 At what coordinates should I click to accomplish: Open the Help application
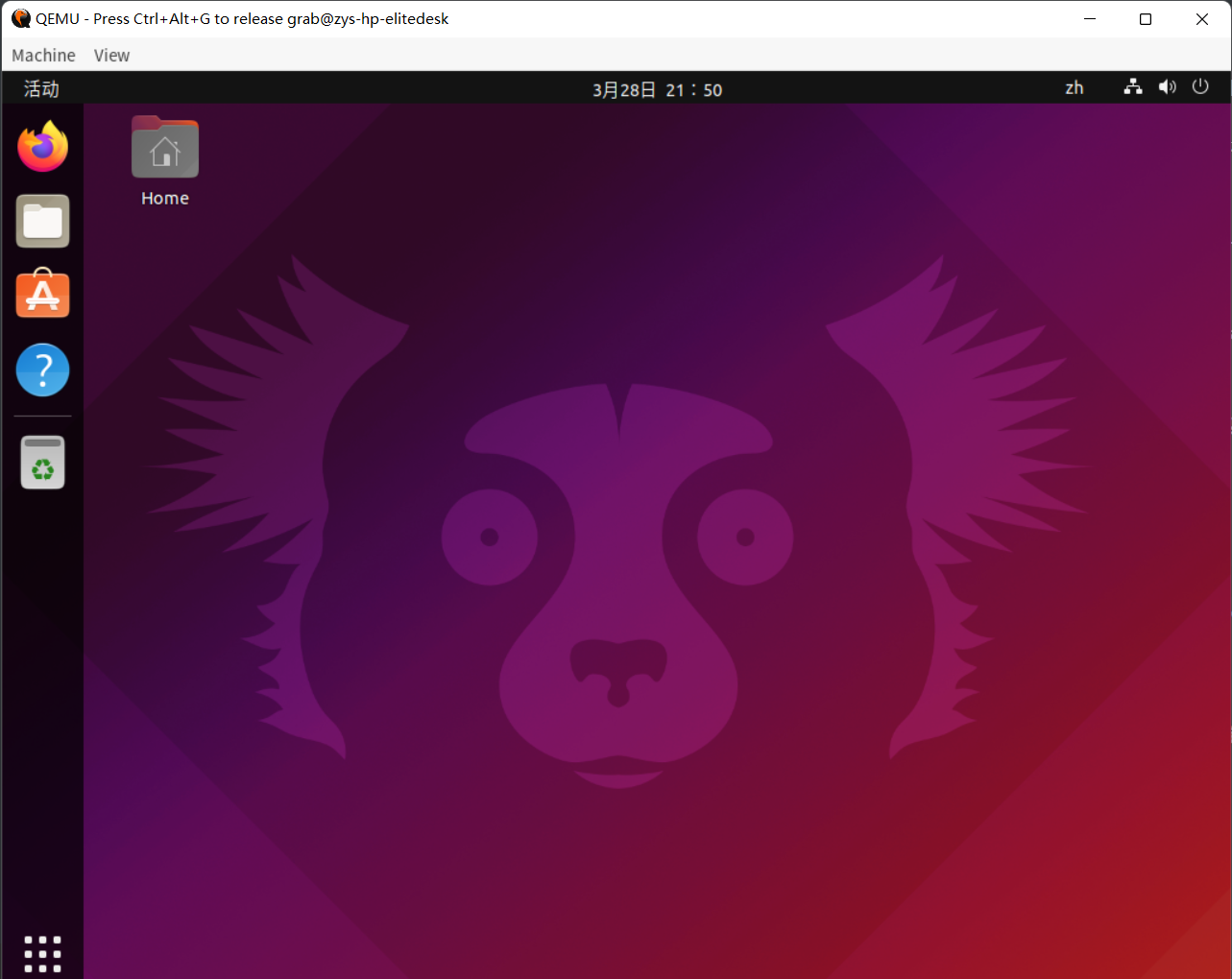pos(42,370)
